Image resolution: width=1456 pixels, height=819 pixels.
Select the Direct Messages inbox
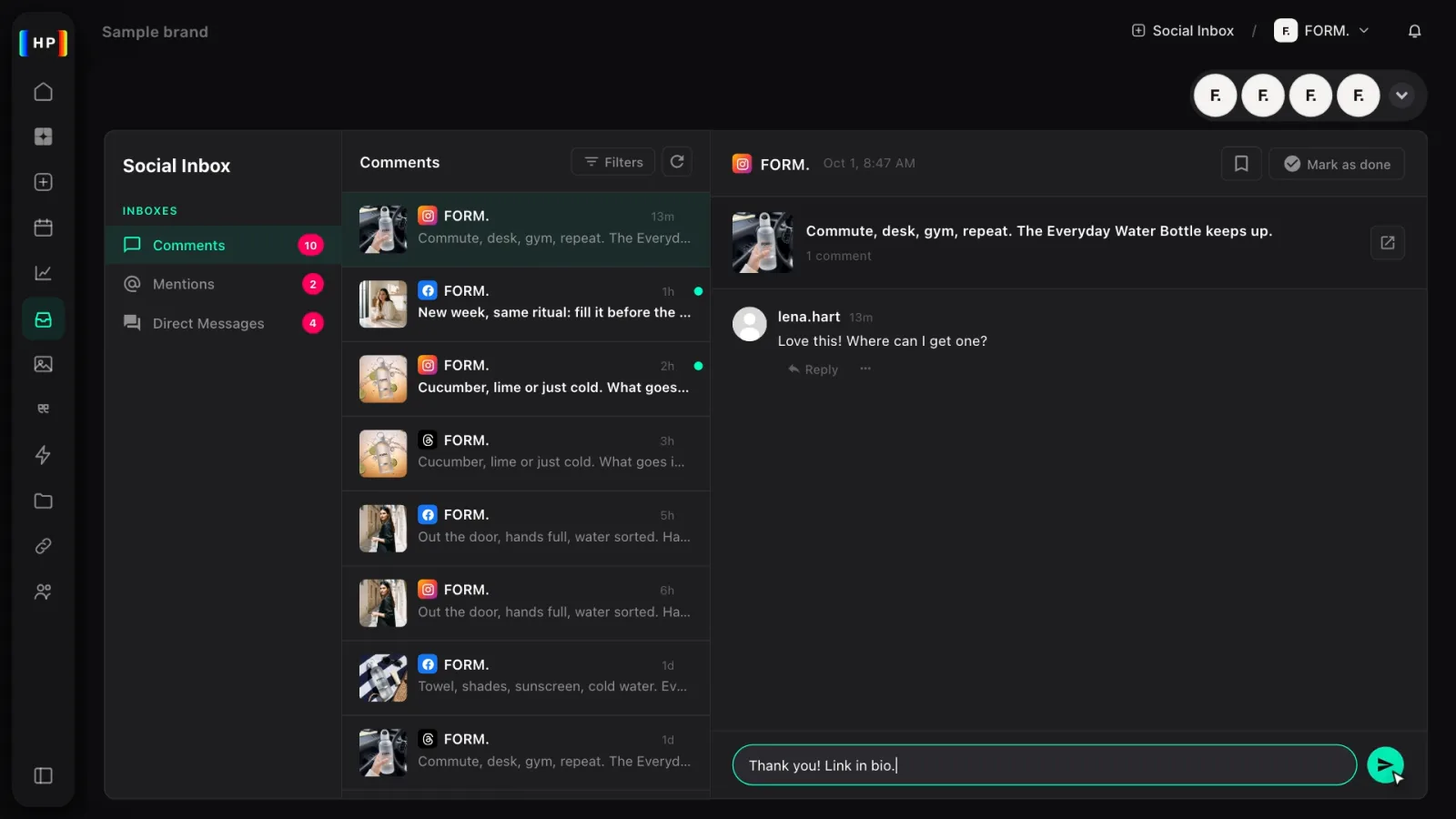(x=223, y=323)
